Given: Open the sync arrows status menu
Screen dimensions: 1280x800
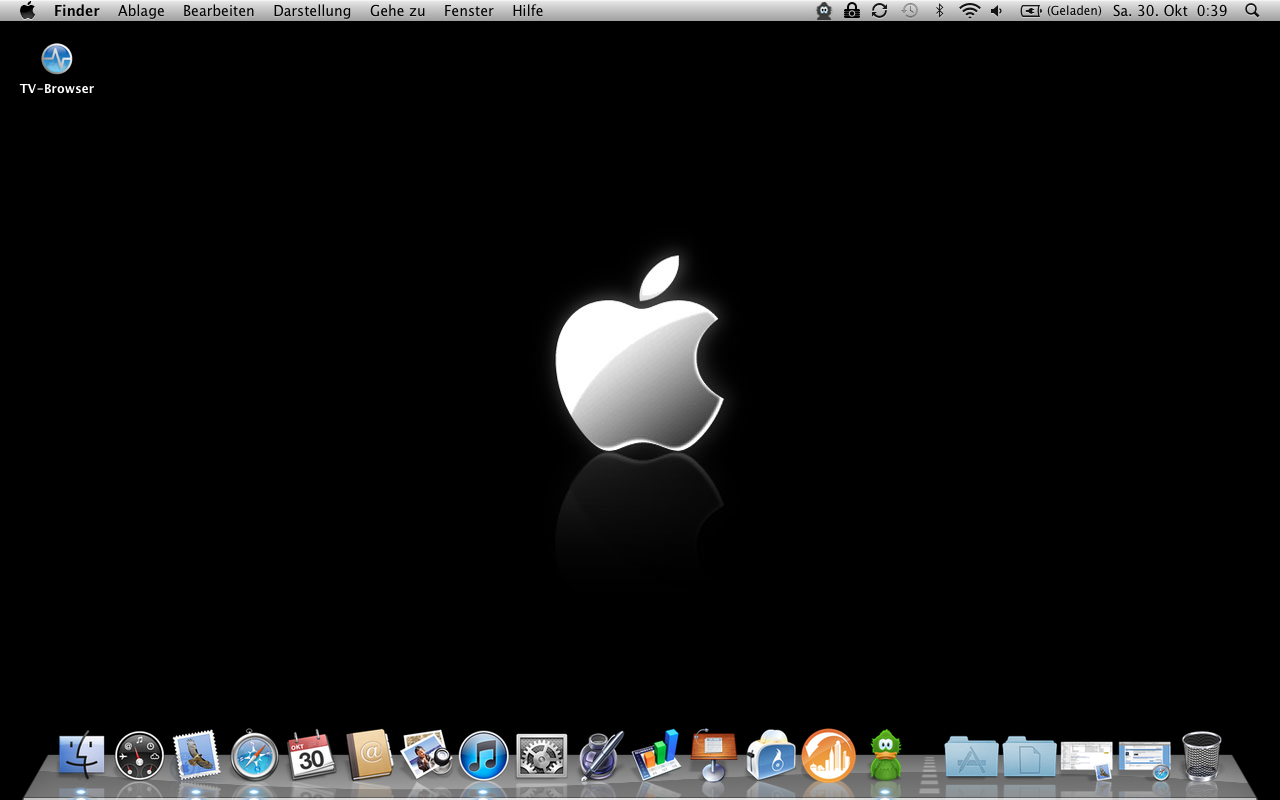Looking at the screenshot, I should tap(880, 11).
